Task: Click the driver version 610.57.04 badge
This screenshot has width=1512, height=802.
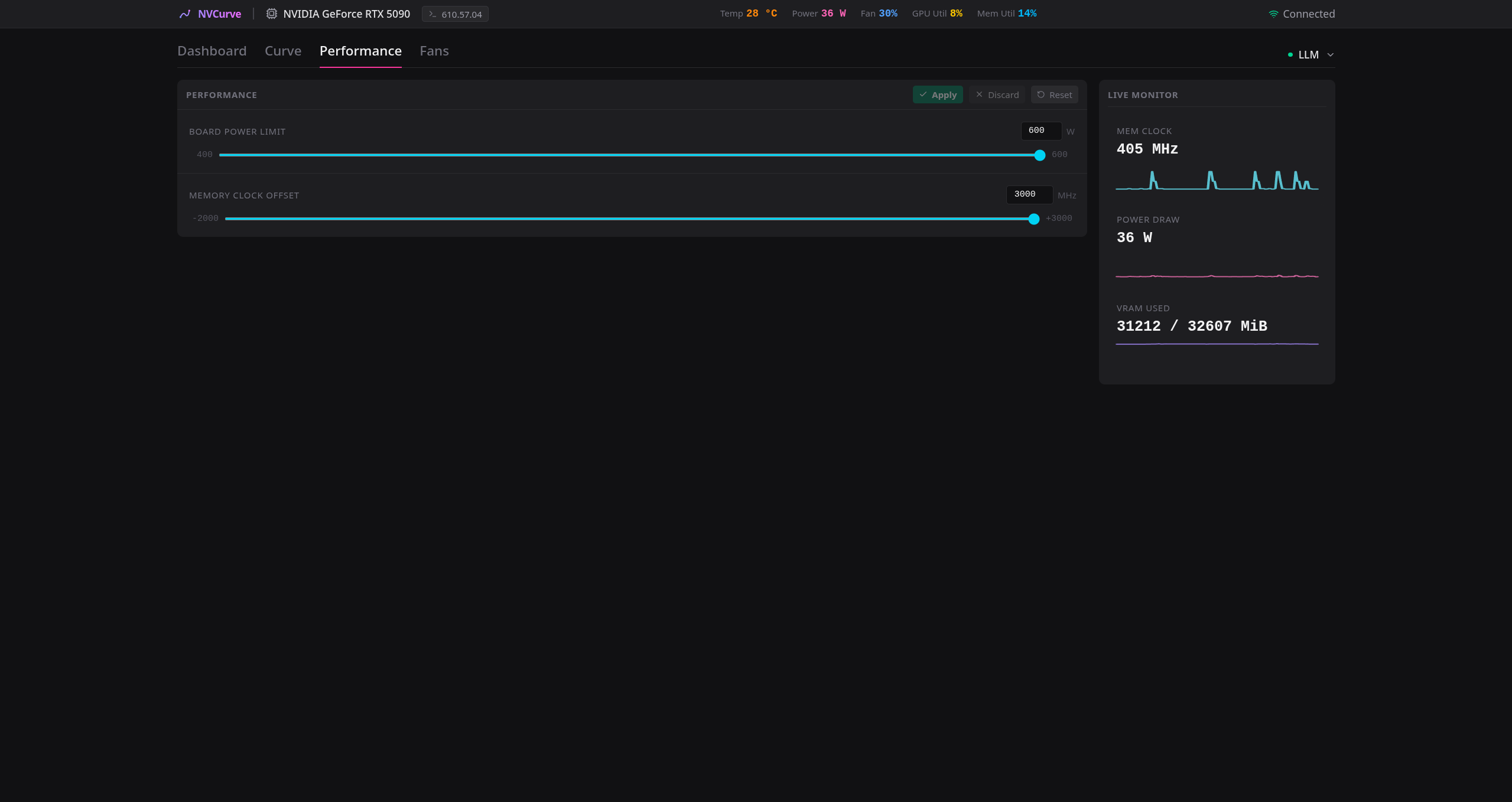Action: tap(455, 14)
